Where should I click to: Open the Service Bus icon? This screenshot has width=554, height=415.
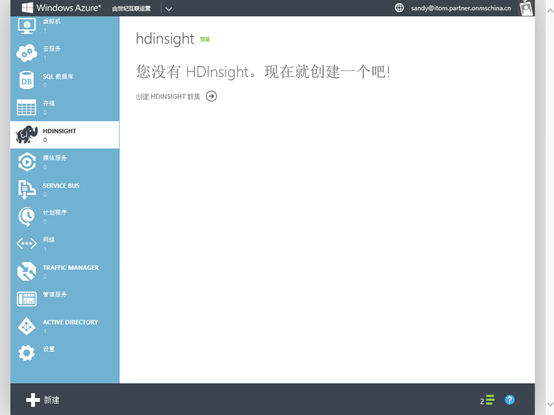[26, 189]
